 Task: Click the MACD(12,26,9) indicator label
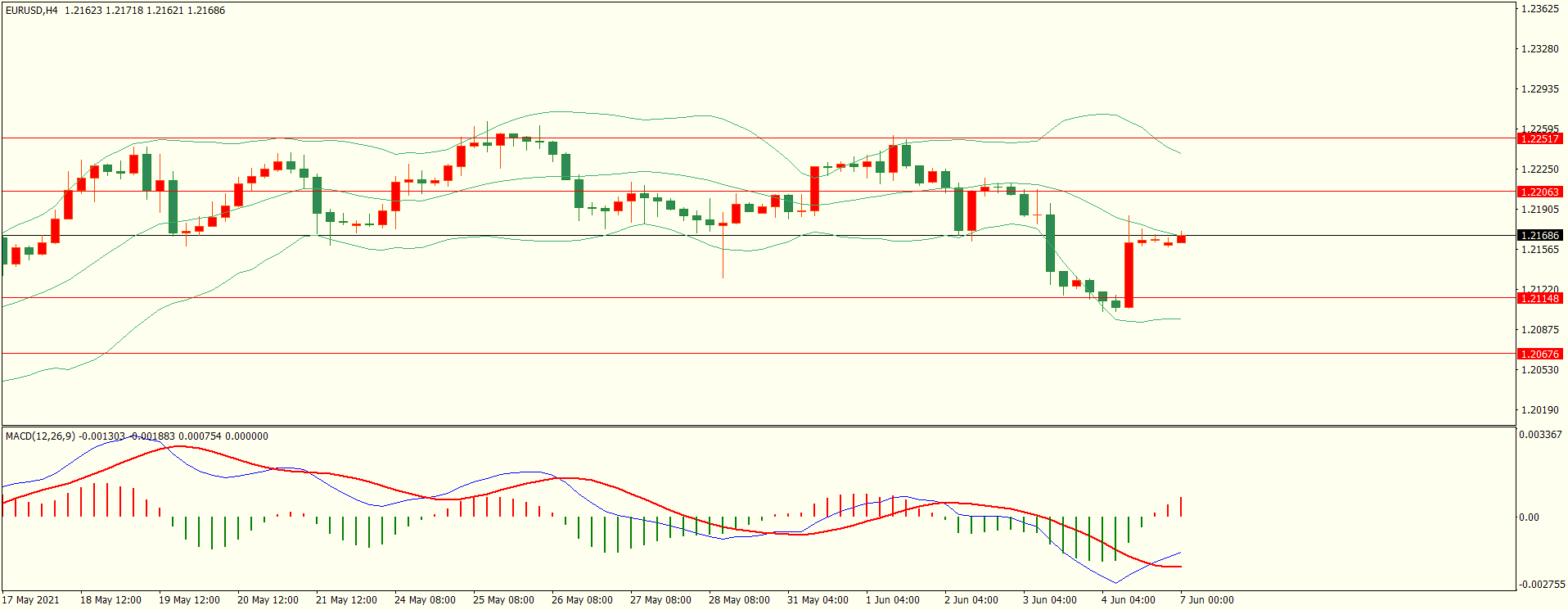[x=40, y=436]
